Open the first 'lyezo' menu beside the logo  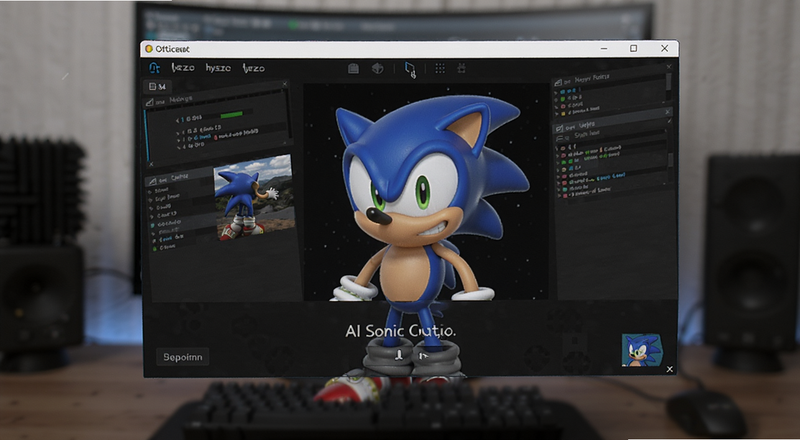(183, 68)
